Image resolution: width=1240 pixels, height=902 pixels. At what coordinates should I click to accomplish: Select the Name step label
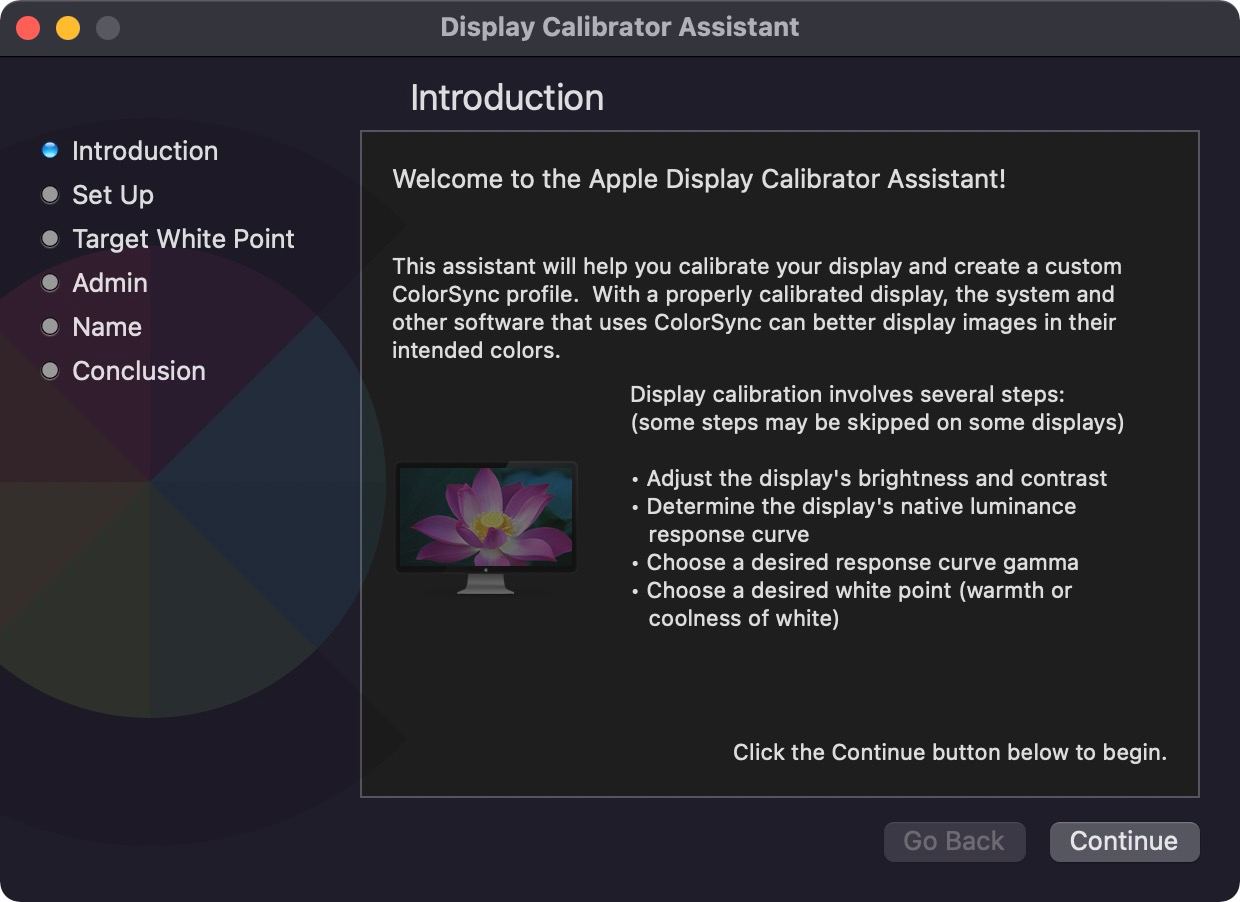click(107, 327)
